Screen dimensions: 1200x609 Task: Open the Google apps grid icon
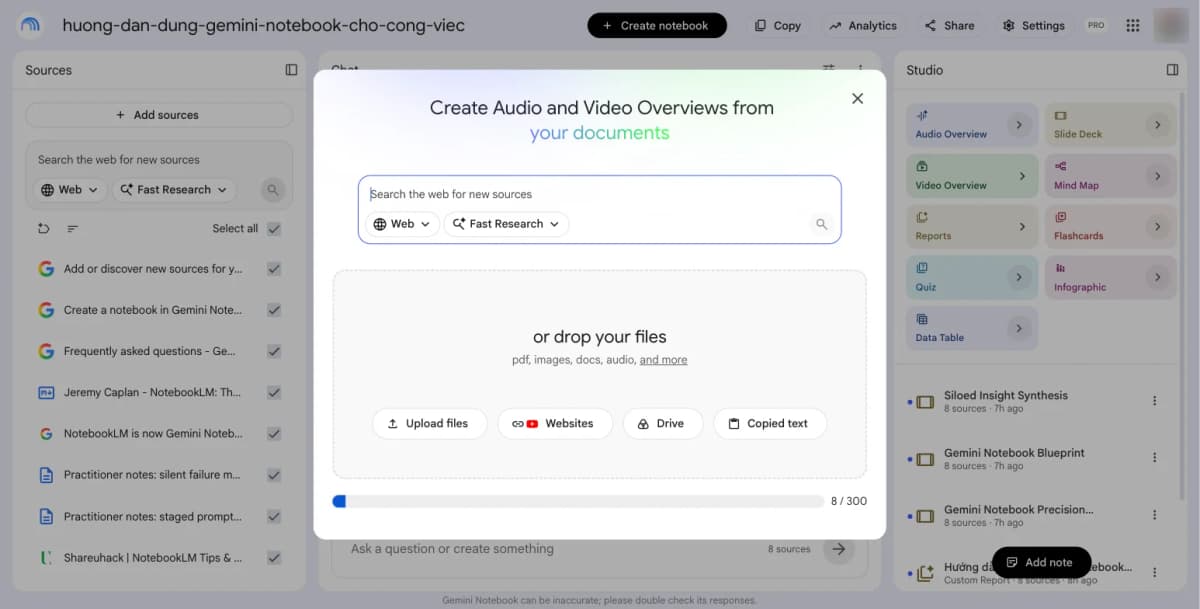tap(1132, 25)
